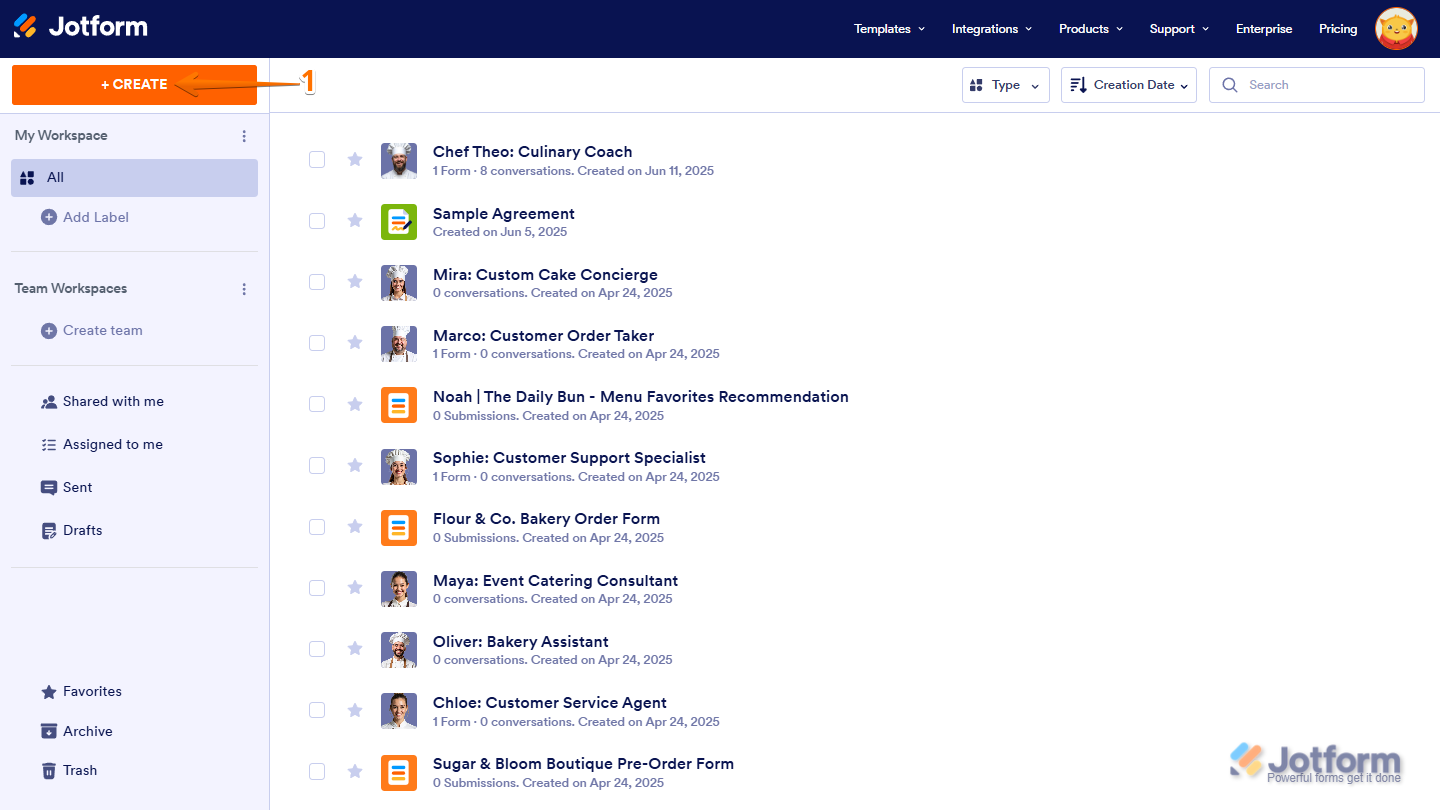Expand the Type filter dropdown
This screenshot has width=1440, height=810.
1005,85
